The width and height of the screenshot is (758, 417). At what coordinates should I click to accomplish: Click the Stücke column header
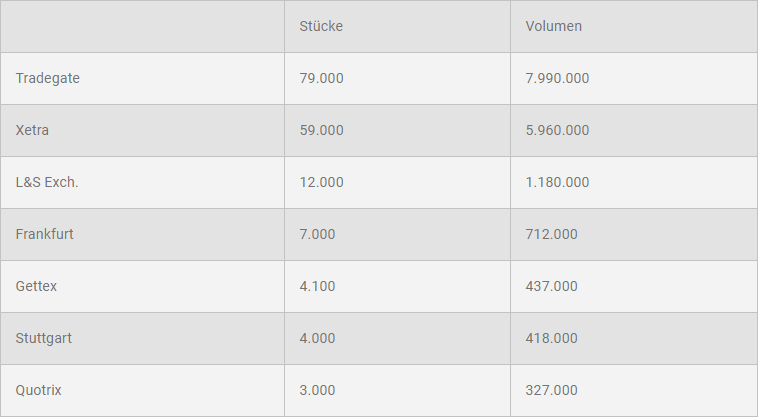click(321, 26)
